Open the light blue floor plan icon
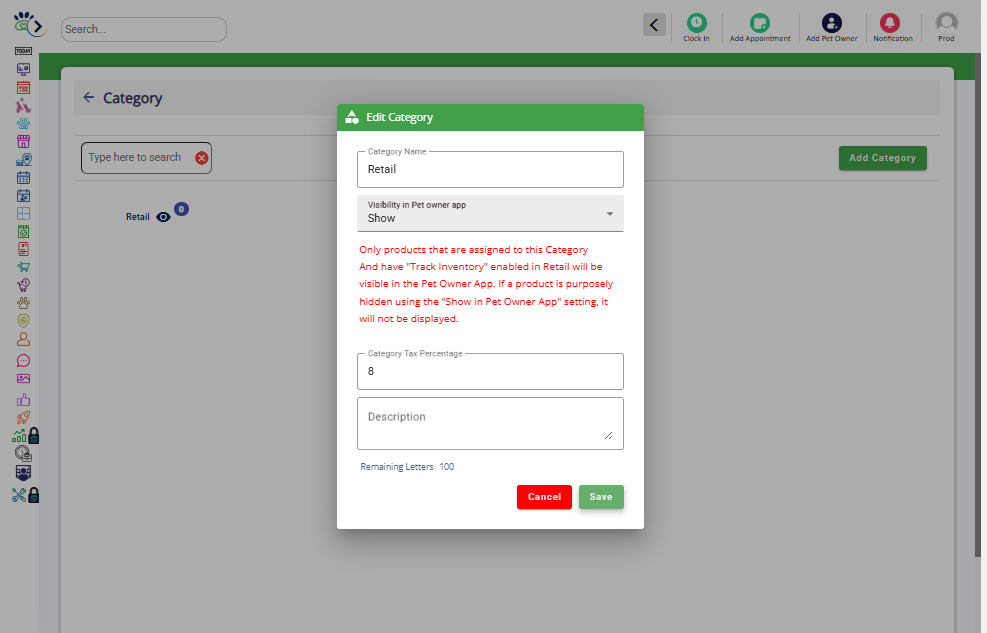Viewport: 987px width, 633px height. click(x=23, y=213)
